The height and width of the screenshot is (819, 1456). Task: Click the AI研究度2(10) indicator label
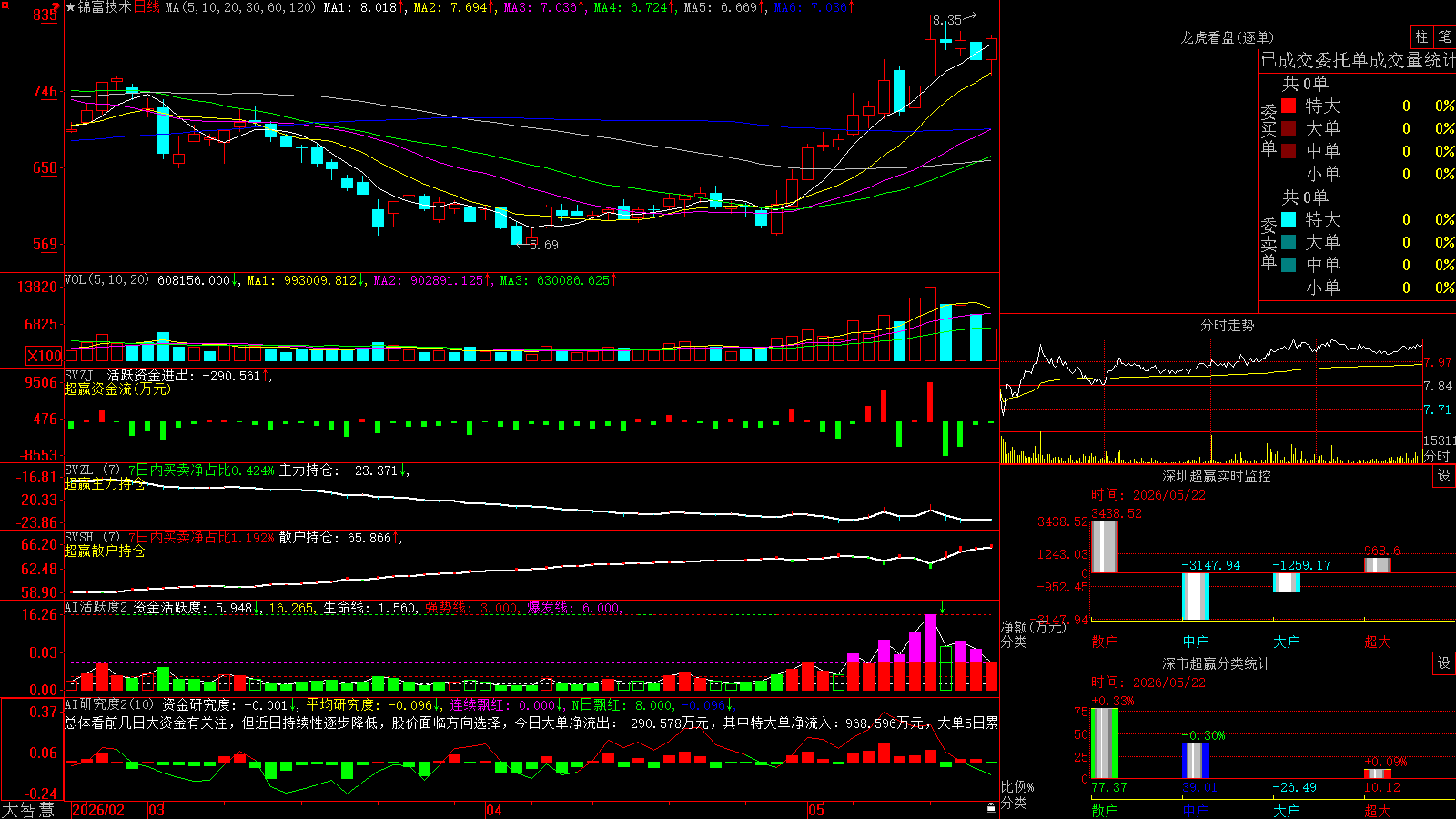click(x=110, y=704)
